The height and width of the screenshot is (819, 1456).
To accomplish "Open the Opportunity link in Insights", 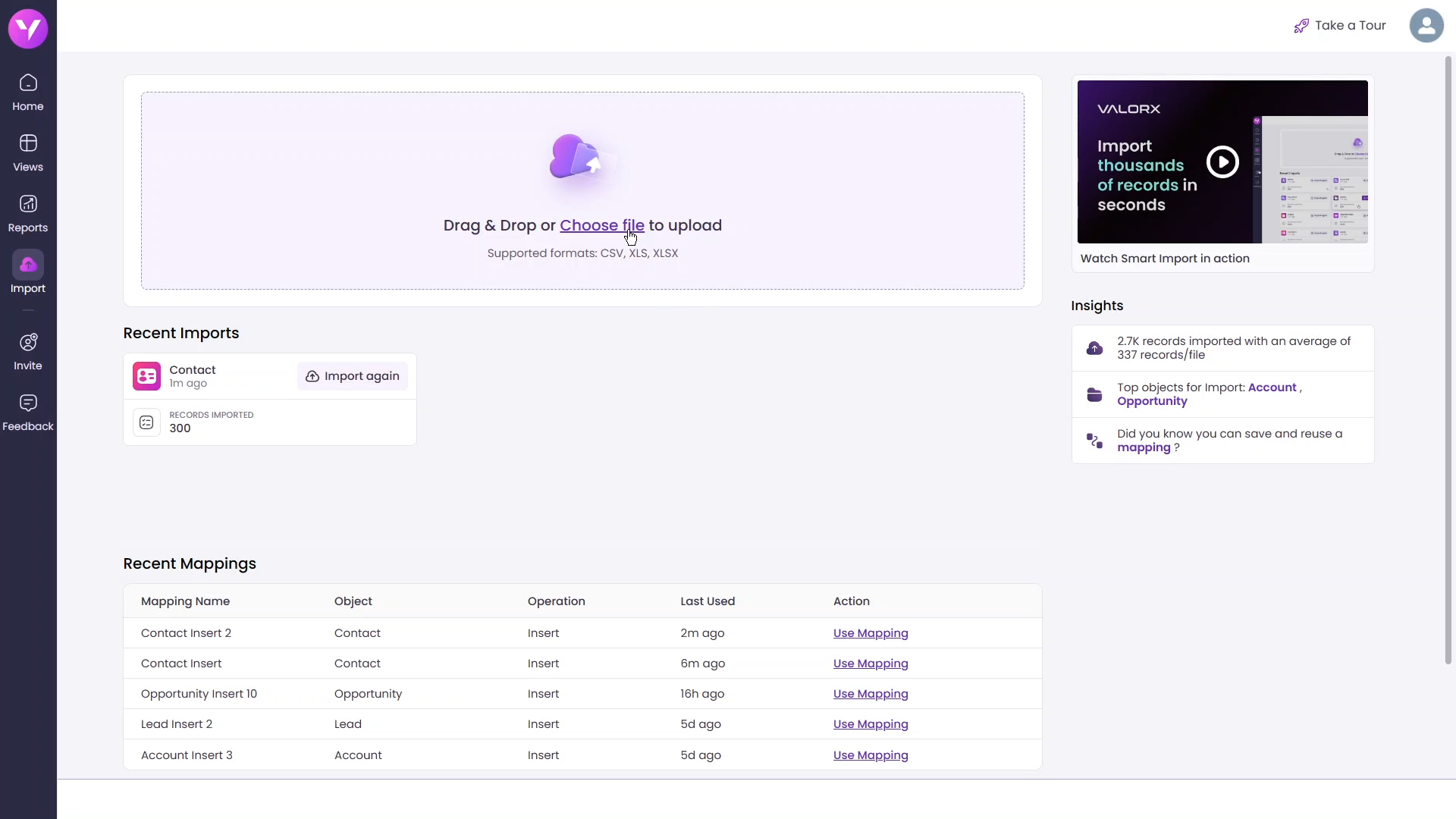I will coord(1151,401).
